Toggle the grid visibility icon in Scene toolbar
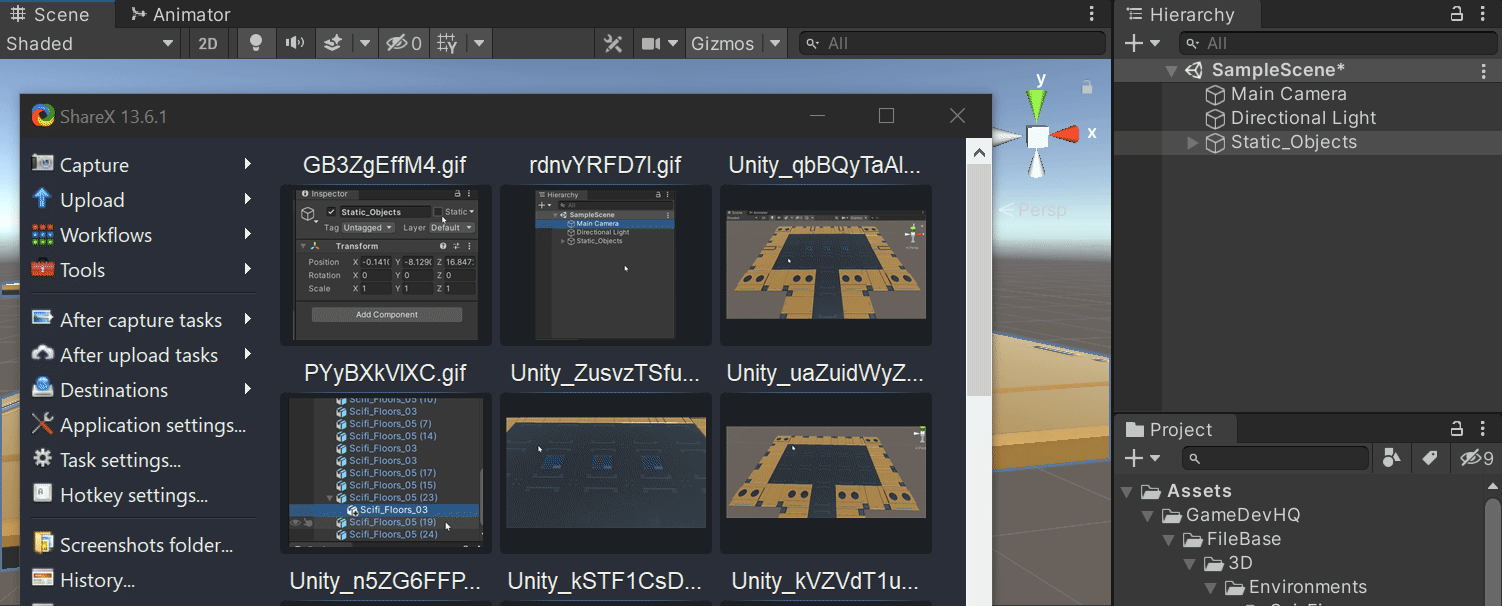This screenshot has width=1502, height=606. [x=448, y=43]
